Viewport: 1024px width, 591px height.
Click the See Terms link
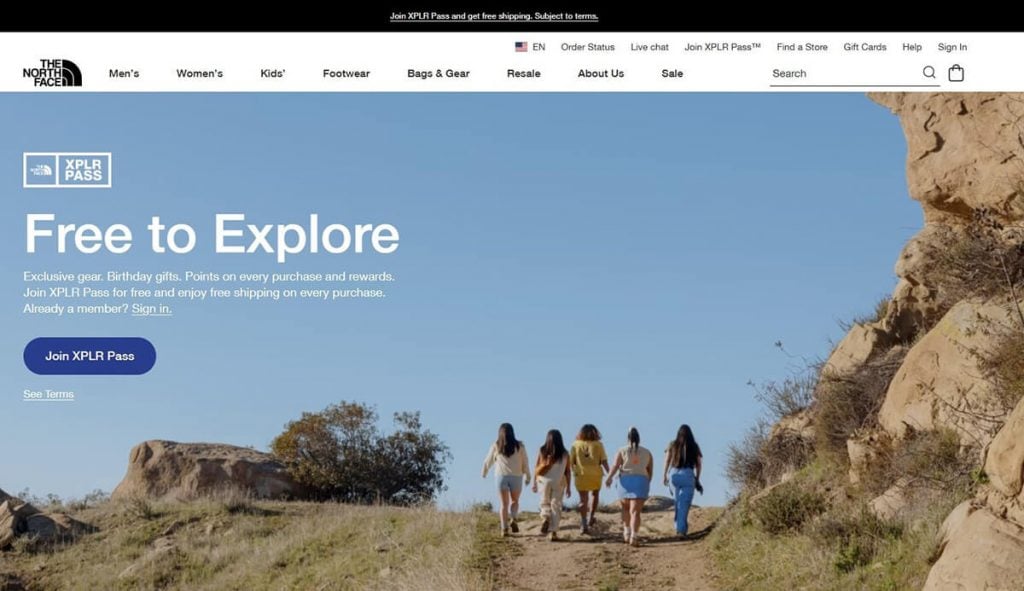point(48,394)
